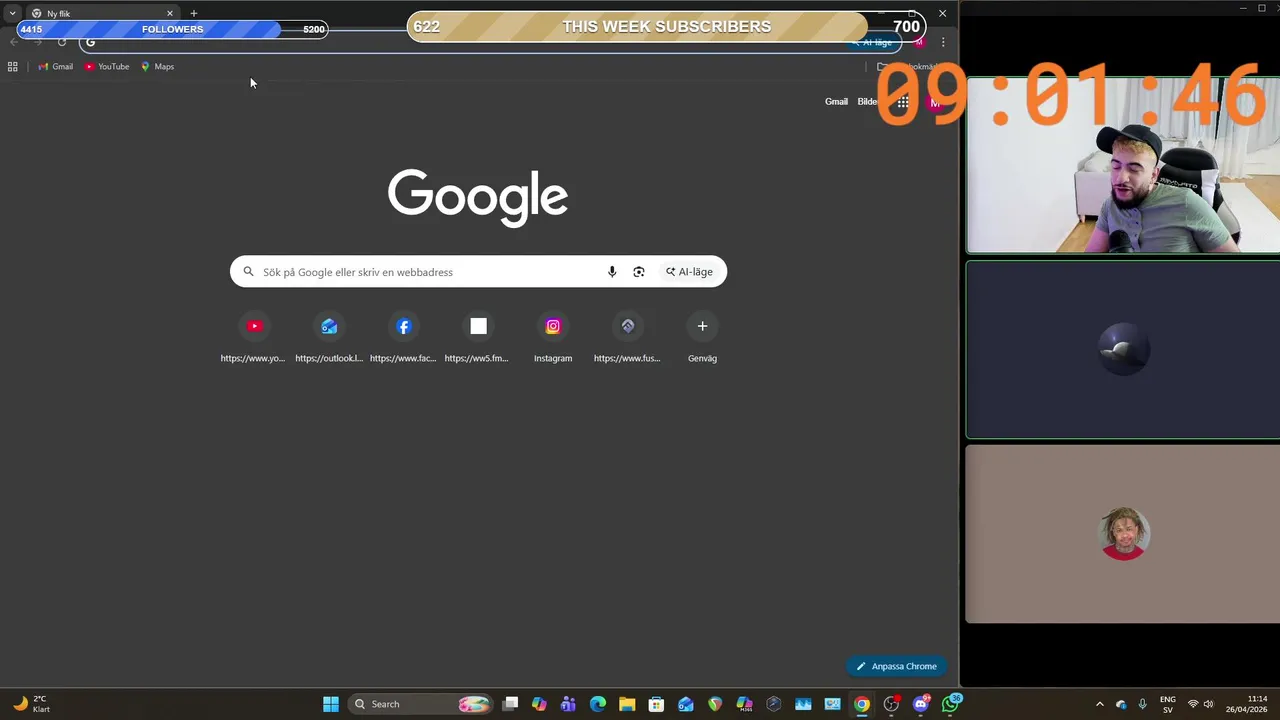Image resolution: width=1280 pixels, height=720 pixels.
Task: Open the YouTube bookmark
Action: click(x=107, y=67)
